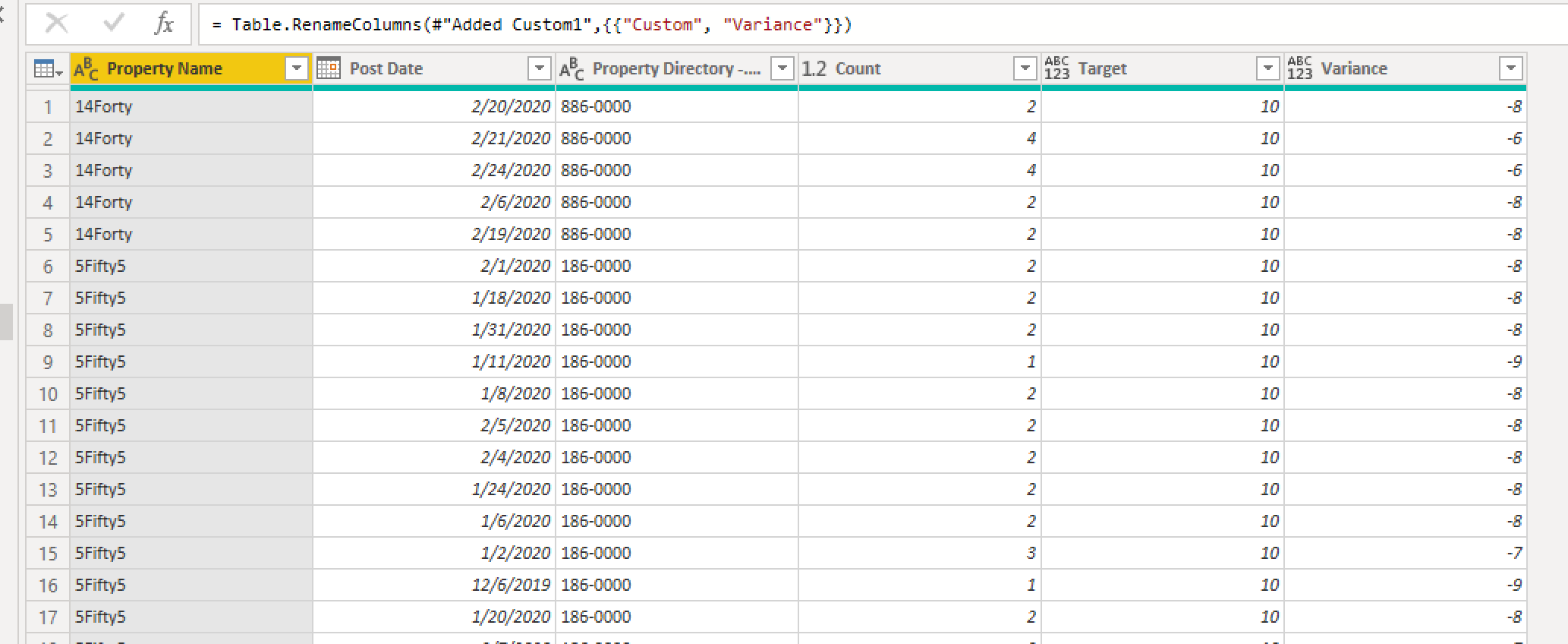Open Property Directory column filter dropdown
1568x644 pixels.
782,69
